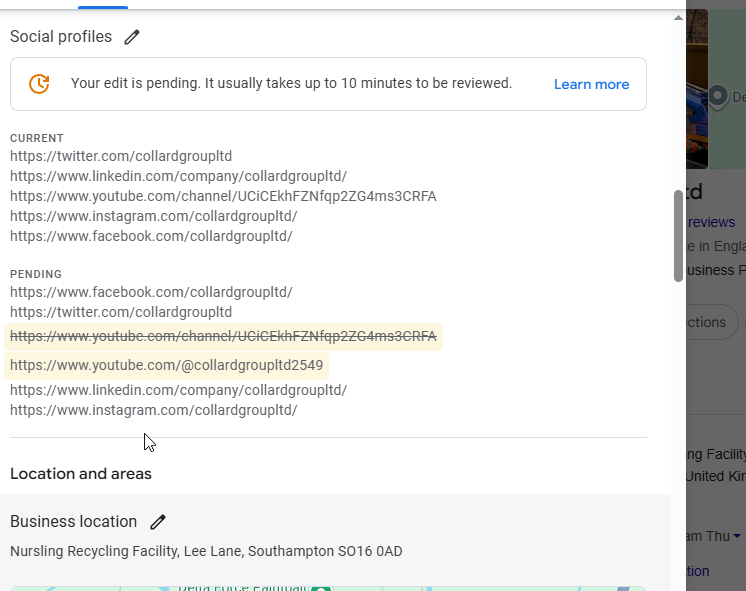
Task: Click the current Twitter profile URL
Action: pyautogui.click(x=121, y=156)
